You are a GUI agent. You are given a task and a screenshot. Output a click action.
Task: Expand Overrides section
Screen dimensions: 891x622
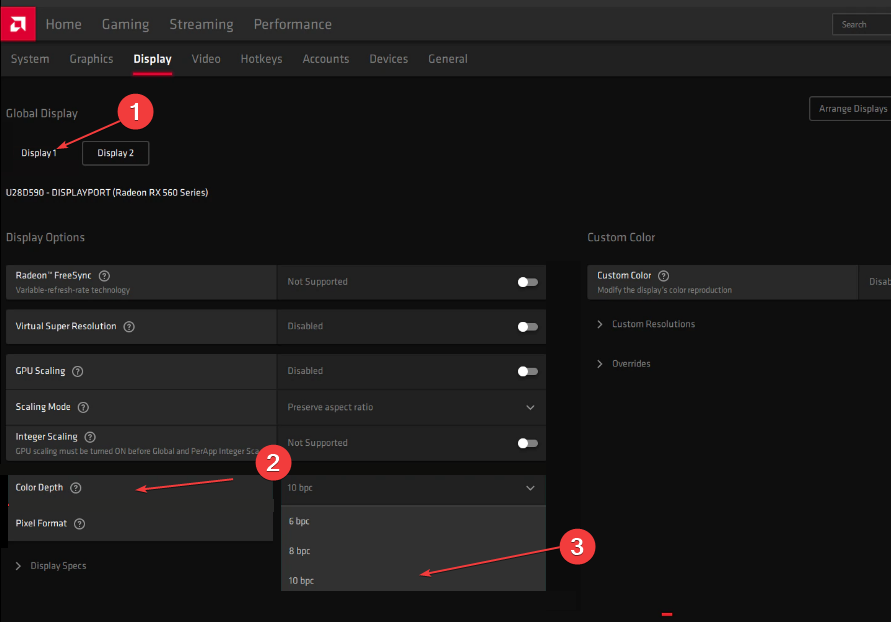click(623, 364)
